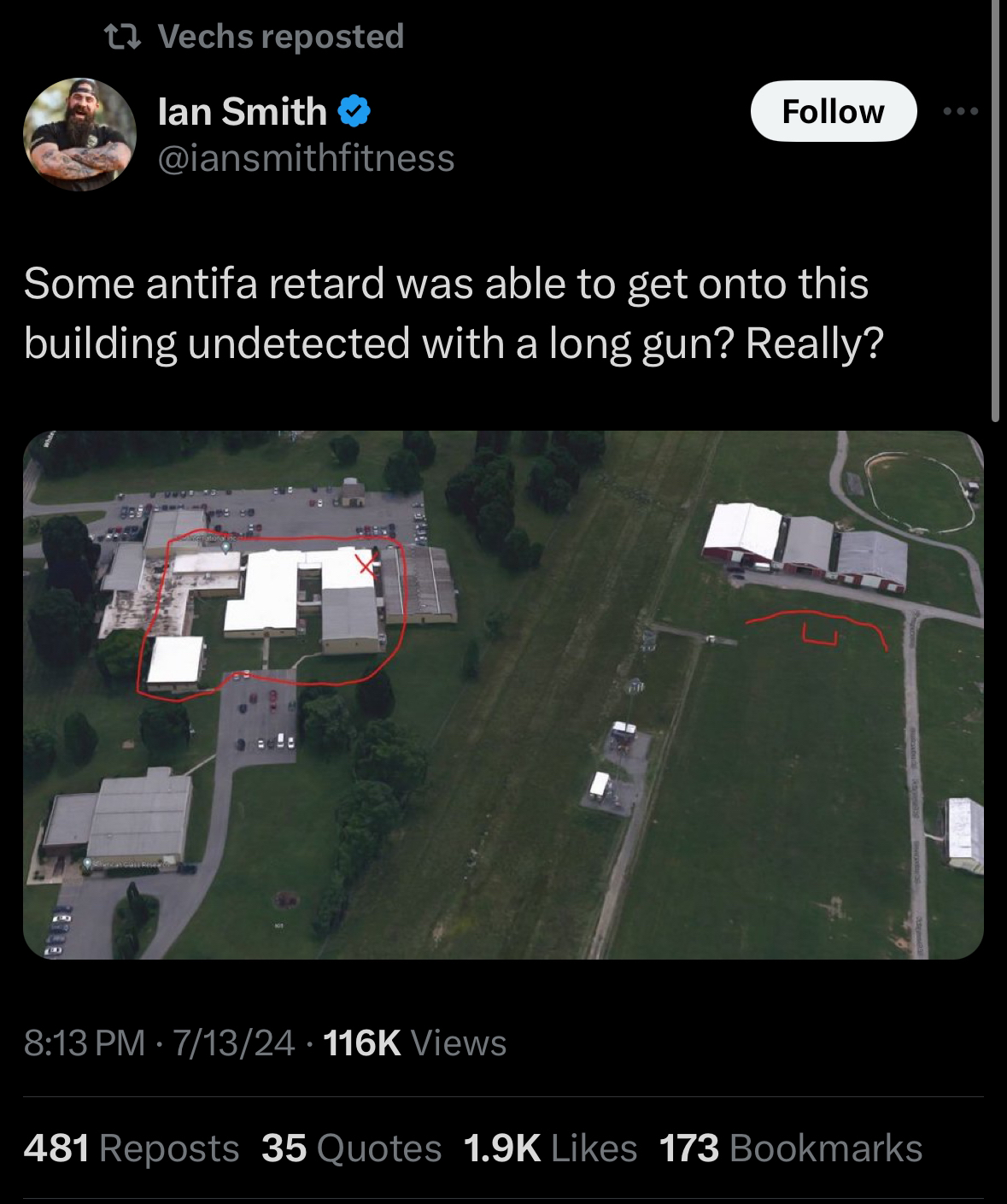Follow Ian Smith
This screenshot has height=1204, width=1007.
[x=834, y=111]
